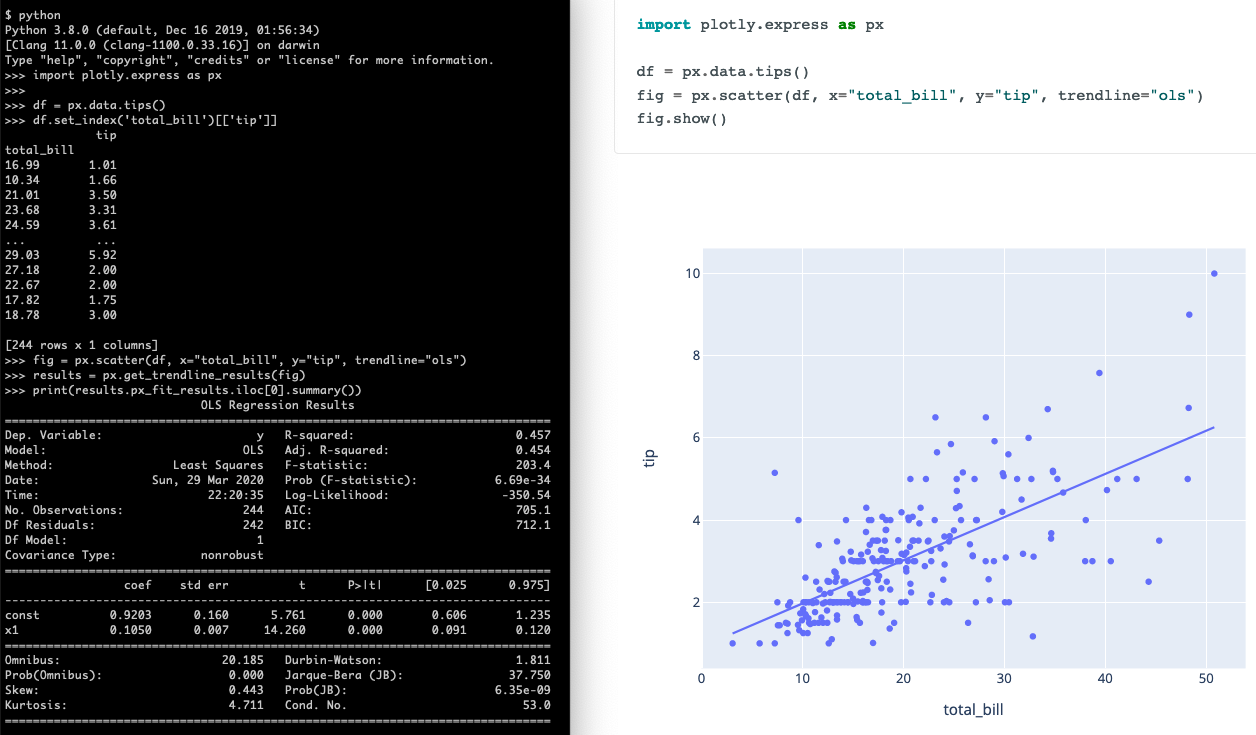Click the 'OLS Regression Results' title

point(277,405)
